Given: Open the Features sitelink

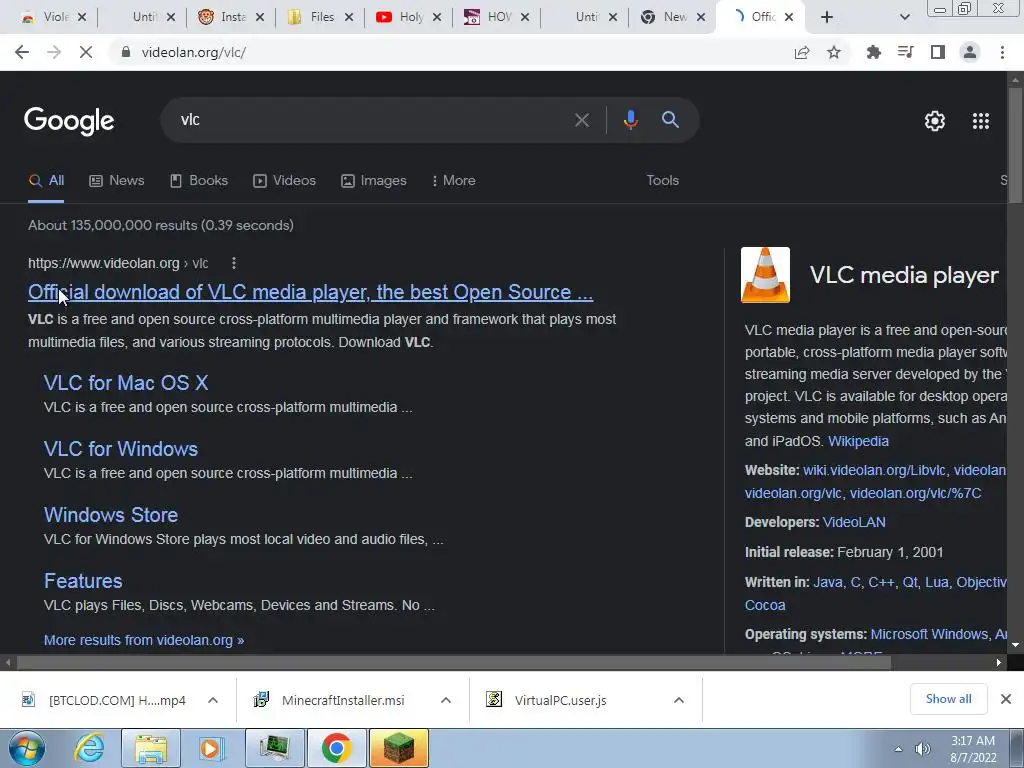Looking at the screenshot, I should (x=83, y=581).
